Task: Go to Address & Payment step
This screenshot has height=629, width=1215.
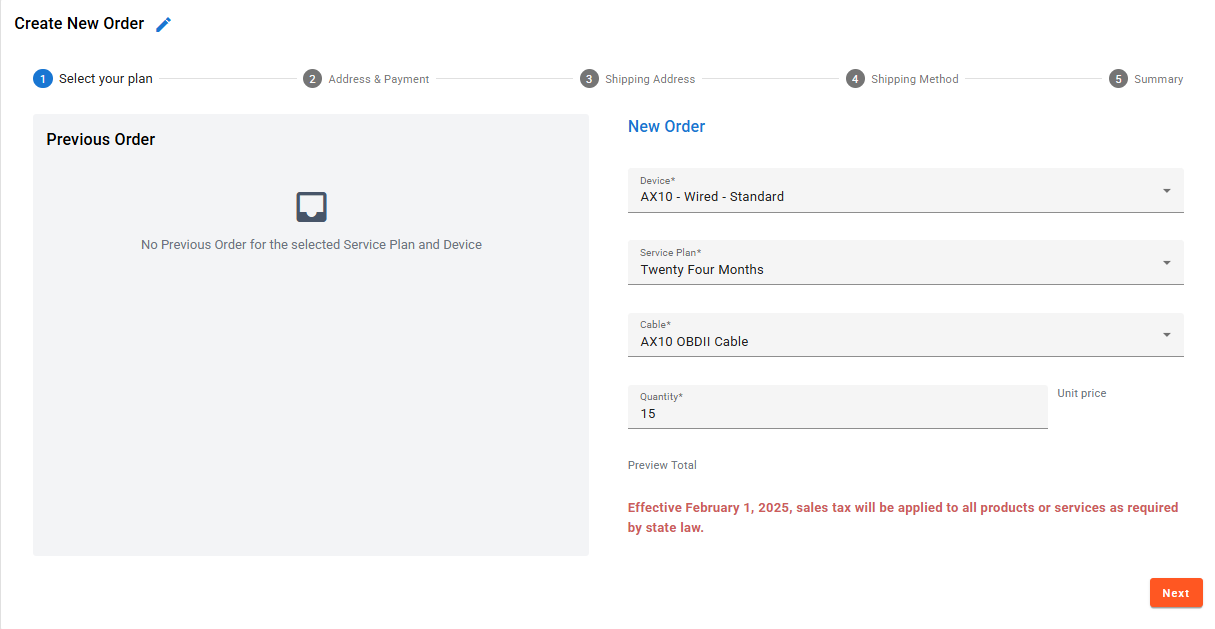Action: point(379,79)
